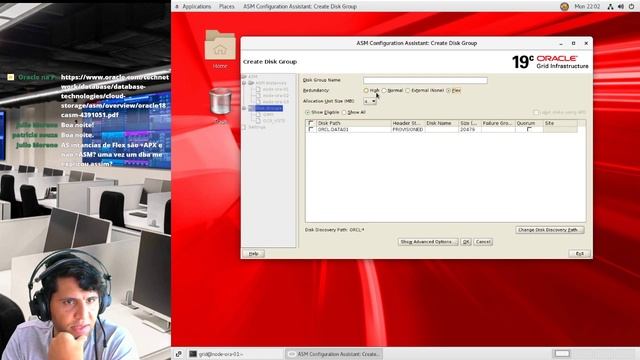Select the ASM root tree node
This screenshot has width=640, height=360.
(253, 76)
